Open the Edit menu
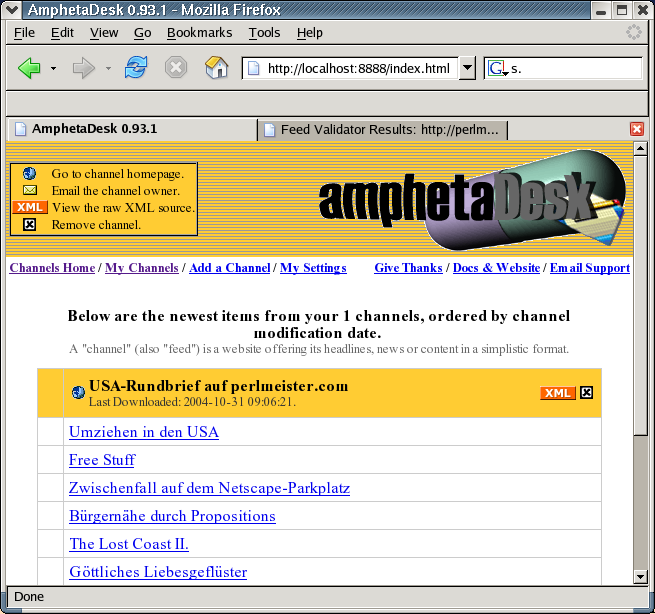This screenshot has height=614, width=655. click(62, 33)
